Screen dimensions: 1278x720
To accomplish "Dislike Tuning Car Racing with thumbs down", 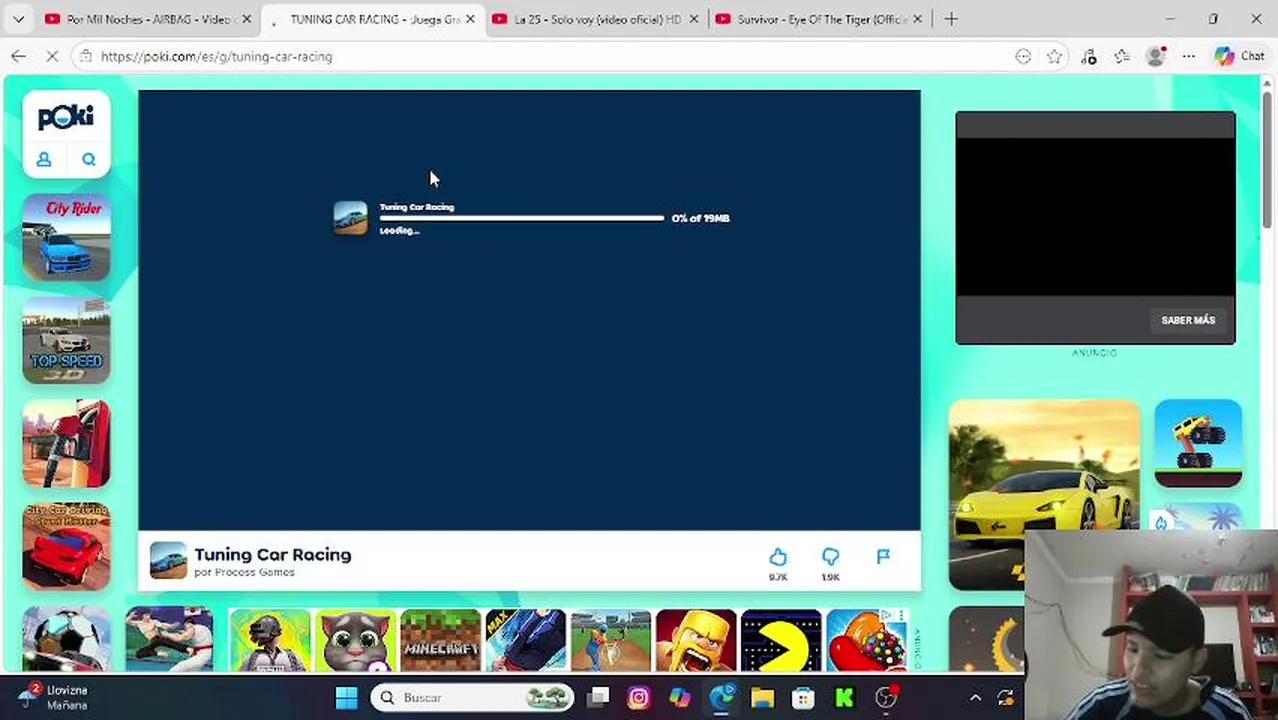I will pos(830,557).
